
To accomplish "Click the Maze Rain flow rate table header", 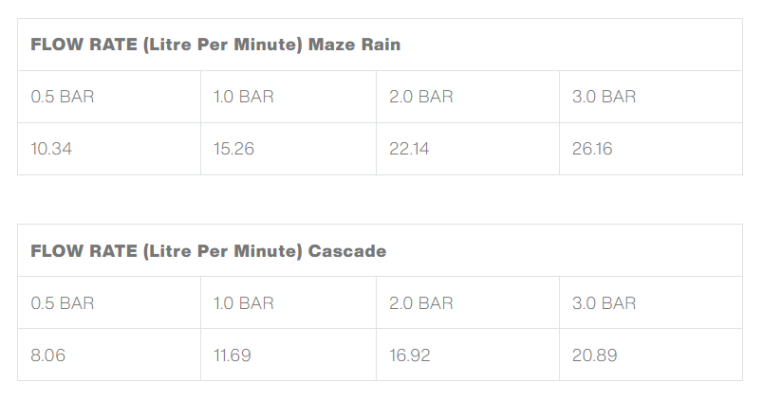I will 215,45.
